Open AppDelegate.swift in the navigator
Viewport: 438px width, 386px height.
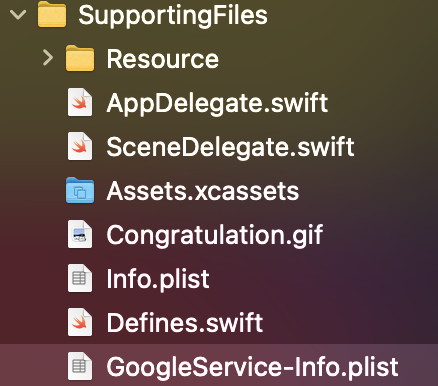pyautogui.click(x=217, y=104)
